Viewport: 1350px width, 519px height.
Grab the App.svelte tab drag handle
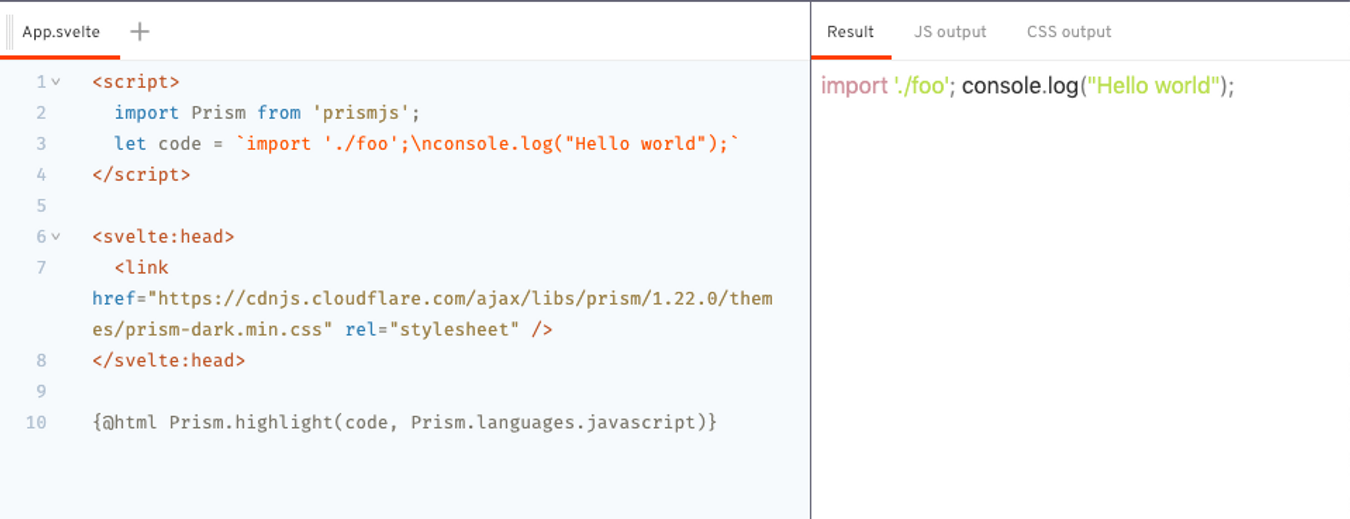pos(10,31)
